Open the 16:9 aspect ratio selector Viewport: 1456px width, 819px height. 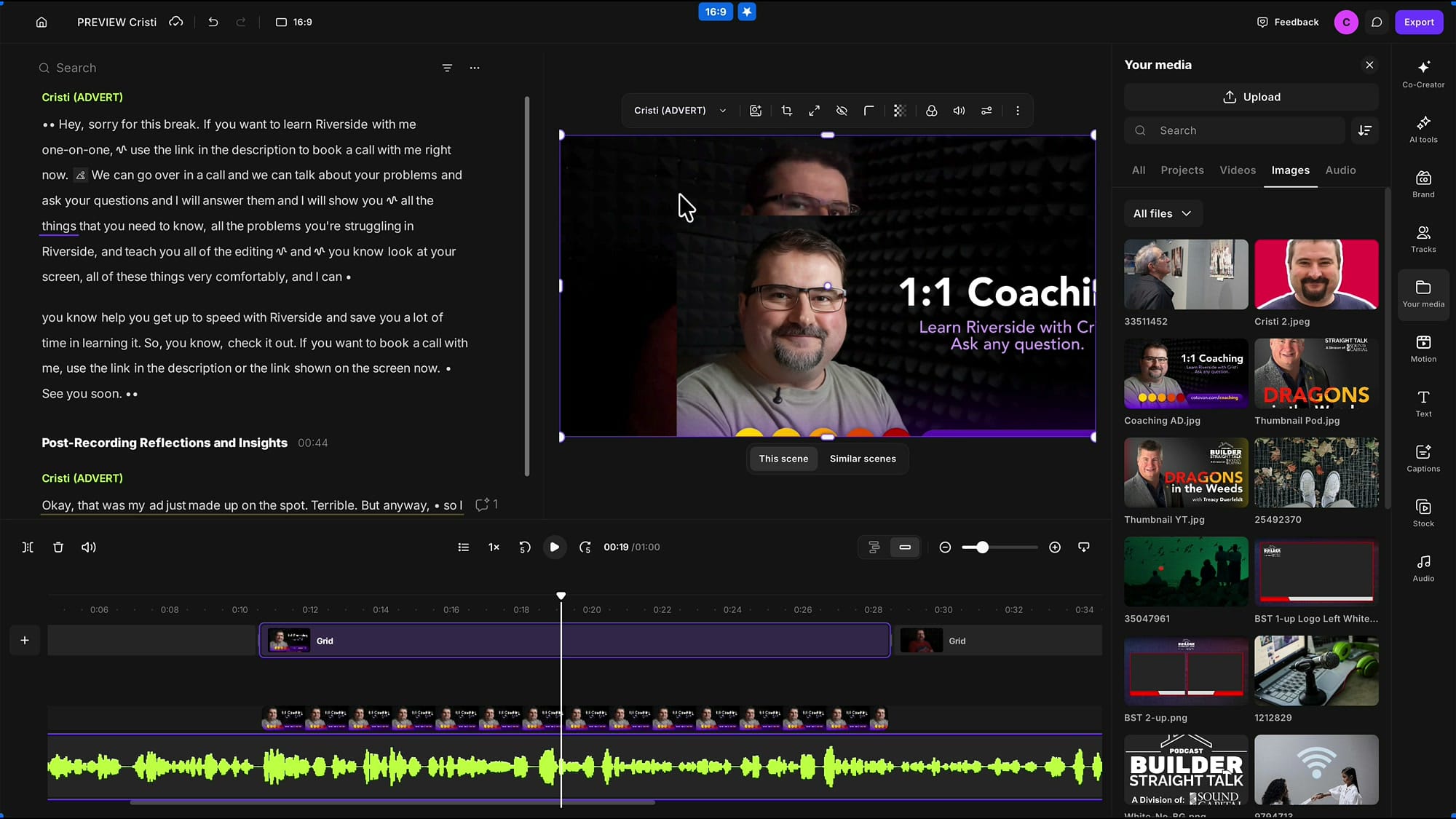click(x=294, y=22)
